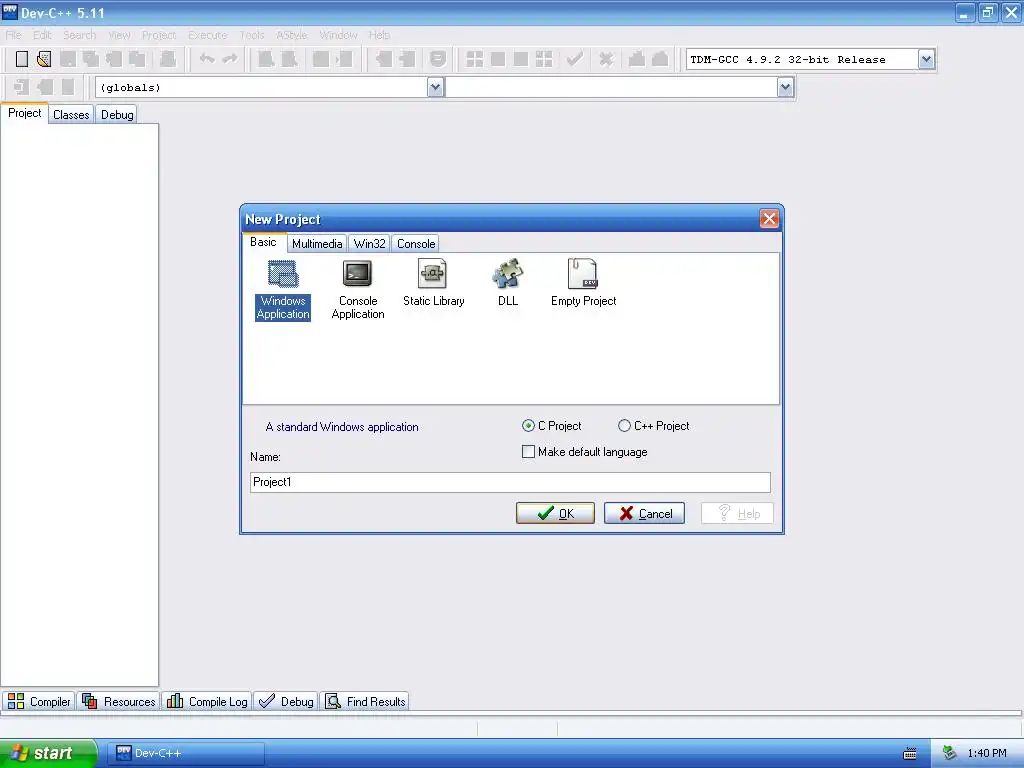Select the Project side panel tab
1024x768 pixels.
[x=25, y=113]
